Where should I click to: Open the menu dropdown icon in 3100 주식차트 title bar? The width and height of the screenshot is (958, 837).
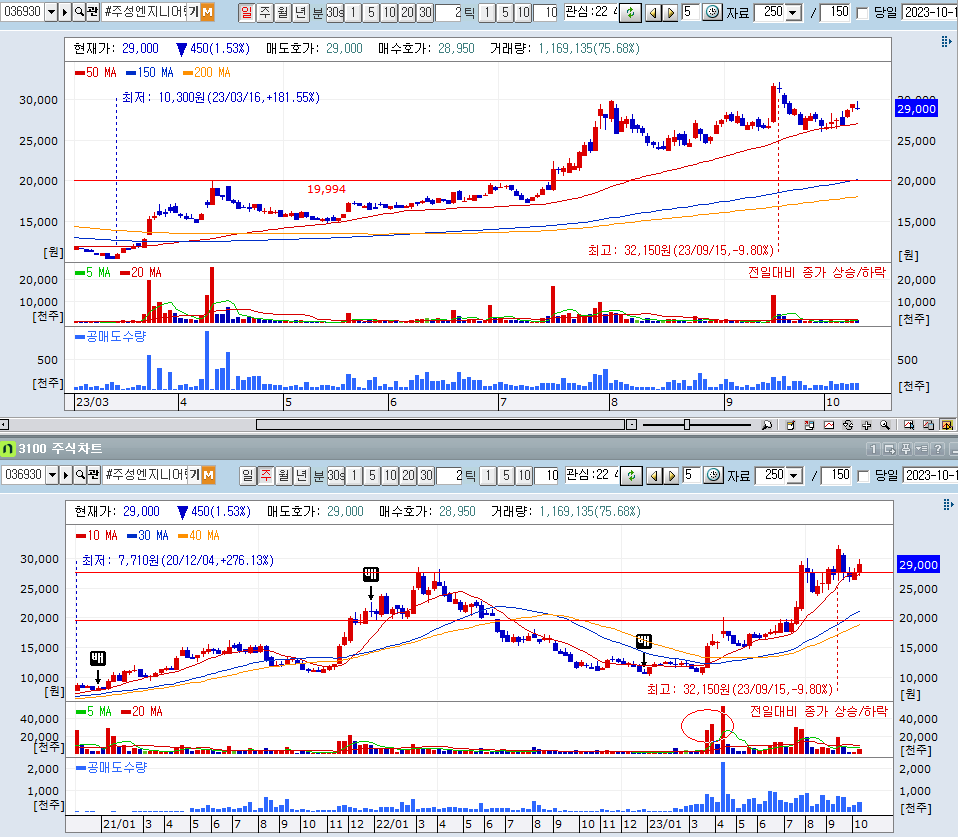[921, 449]
